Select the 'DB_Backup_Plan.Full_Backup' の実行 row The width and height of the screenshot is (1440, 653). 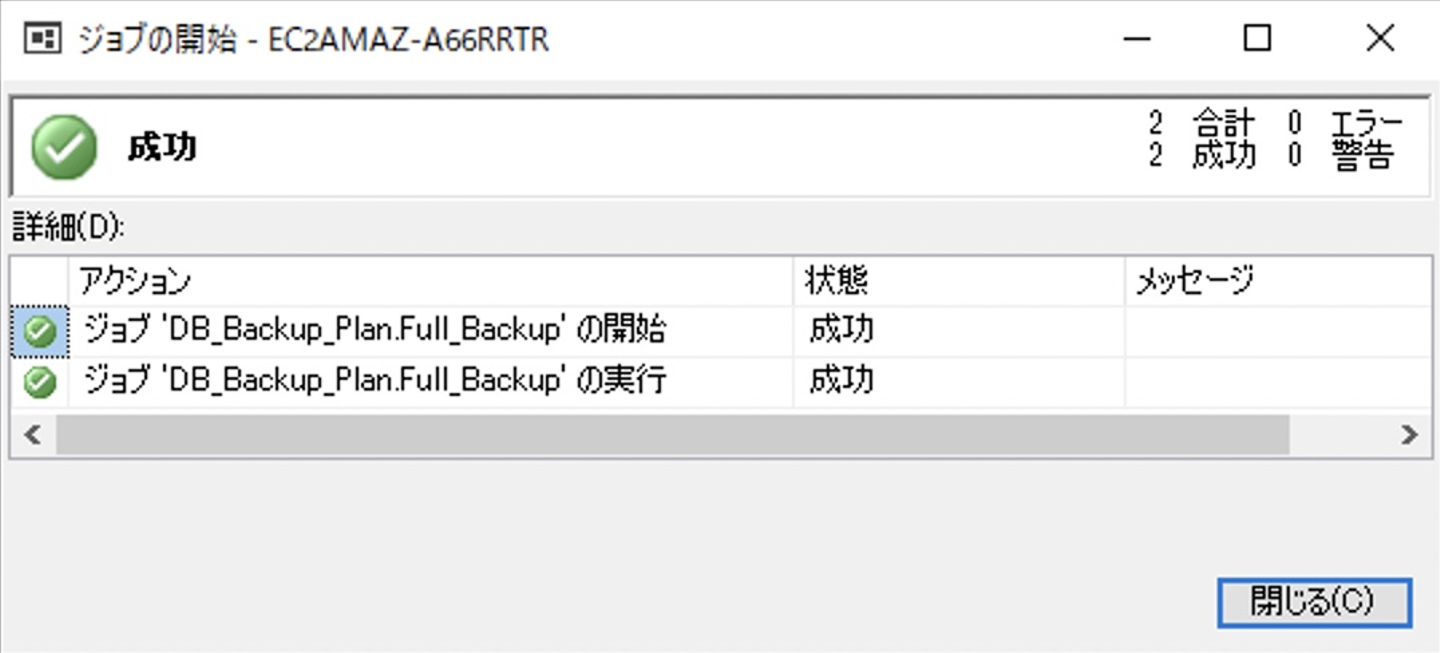[376, 381]
